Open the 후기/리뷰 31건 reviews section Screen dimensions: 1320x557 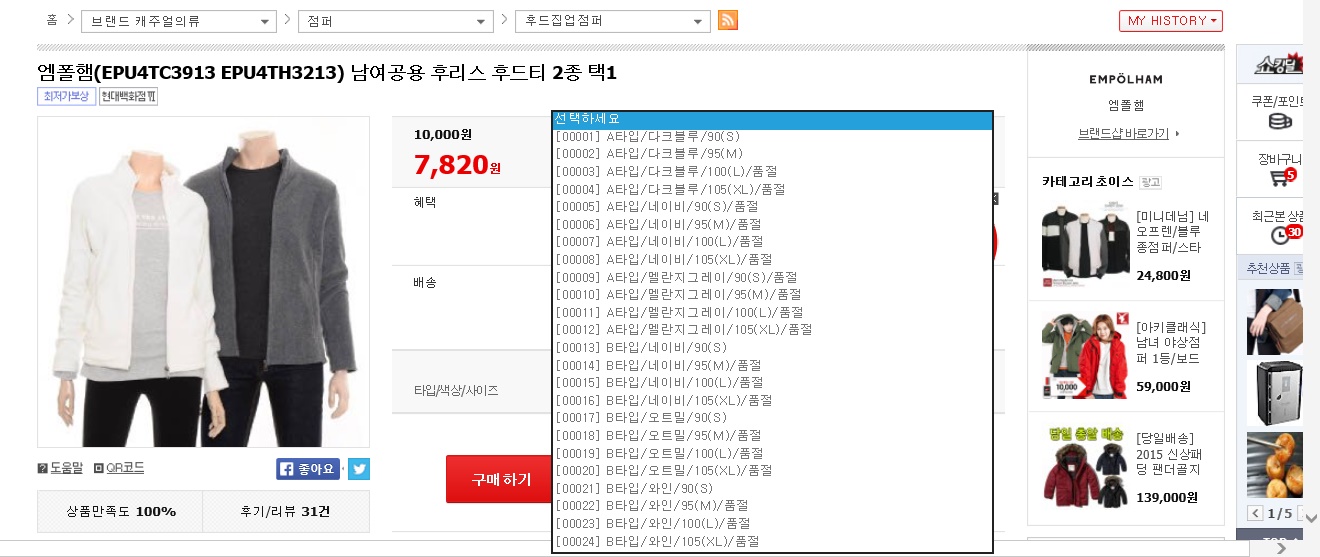[285, 511]
